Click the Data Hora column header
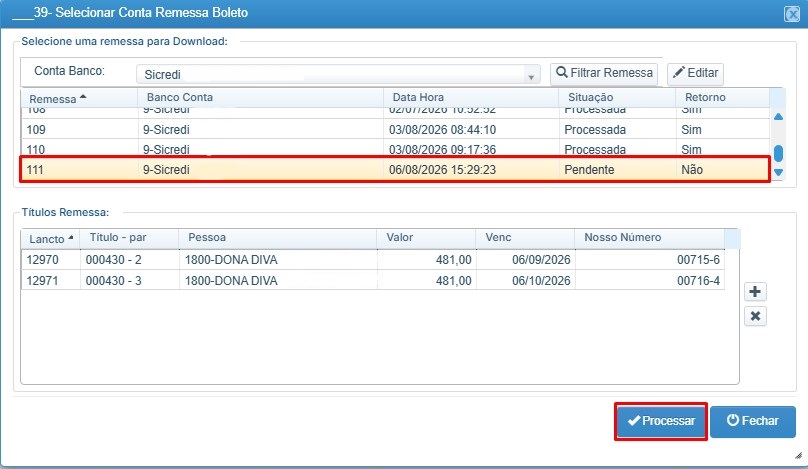808x469 pixels. [x=471, y=98]
